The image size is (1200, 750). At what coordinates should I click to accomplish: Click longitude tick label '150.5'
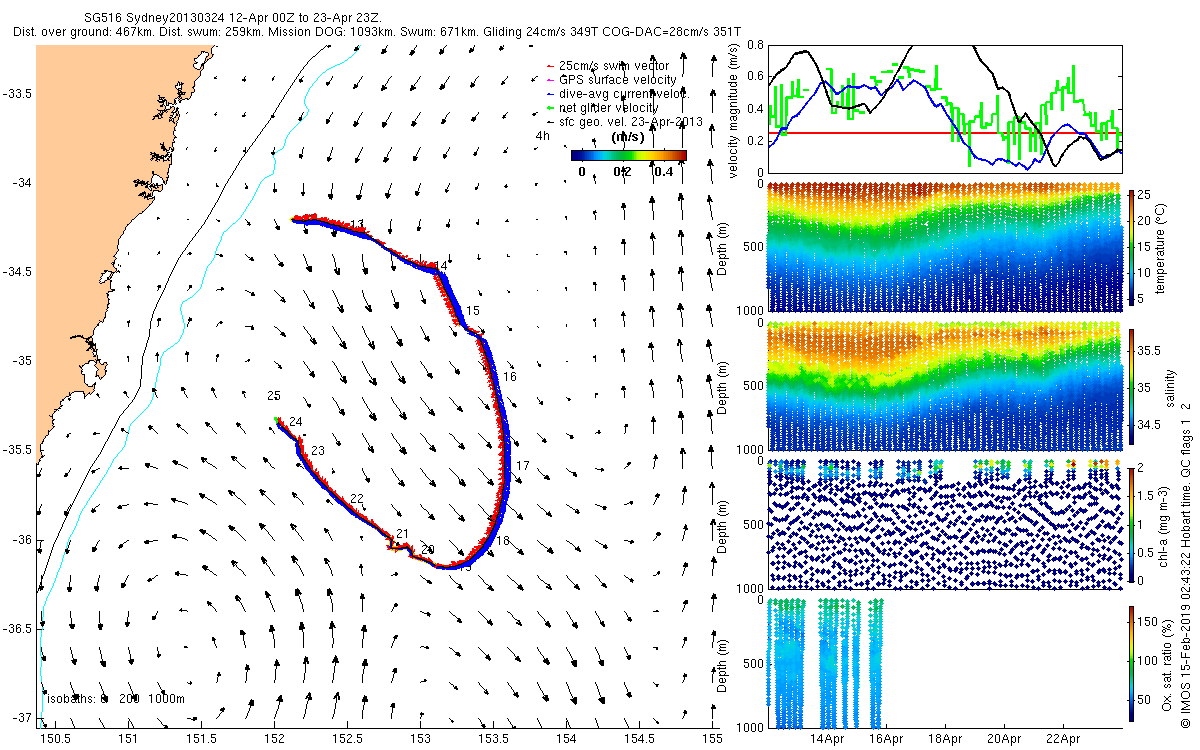point(54,738)
